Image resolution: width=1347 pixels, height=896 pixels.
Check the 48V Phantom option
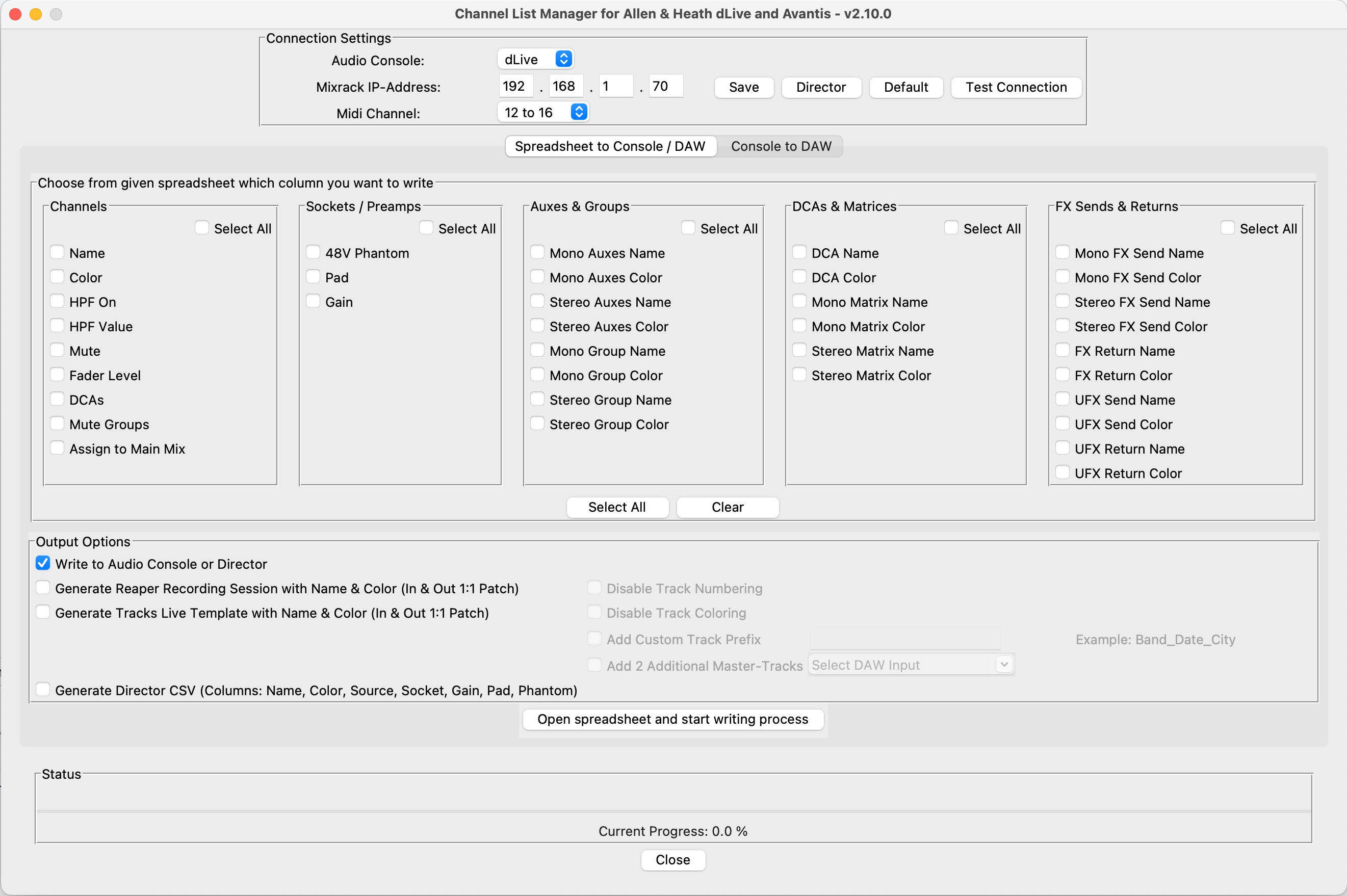click(x=313, y=253)
